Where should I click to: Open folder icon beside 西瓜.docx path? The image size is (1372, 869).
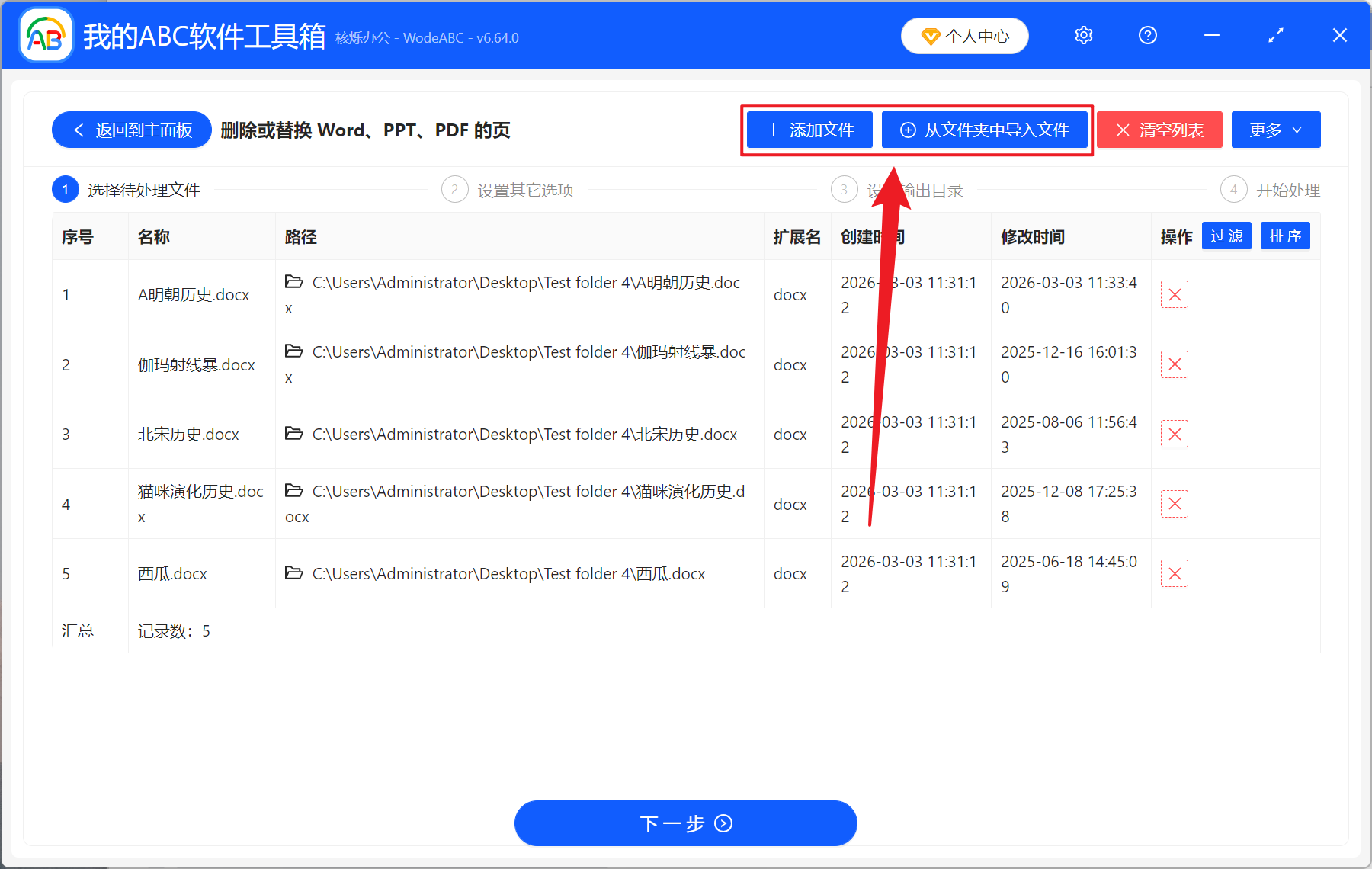tap(294, 573)
